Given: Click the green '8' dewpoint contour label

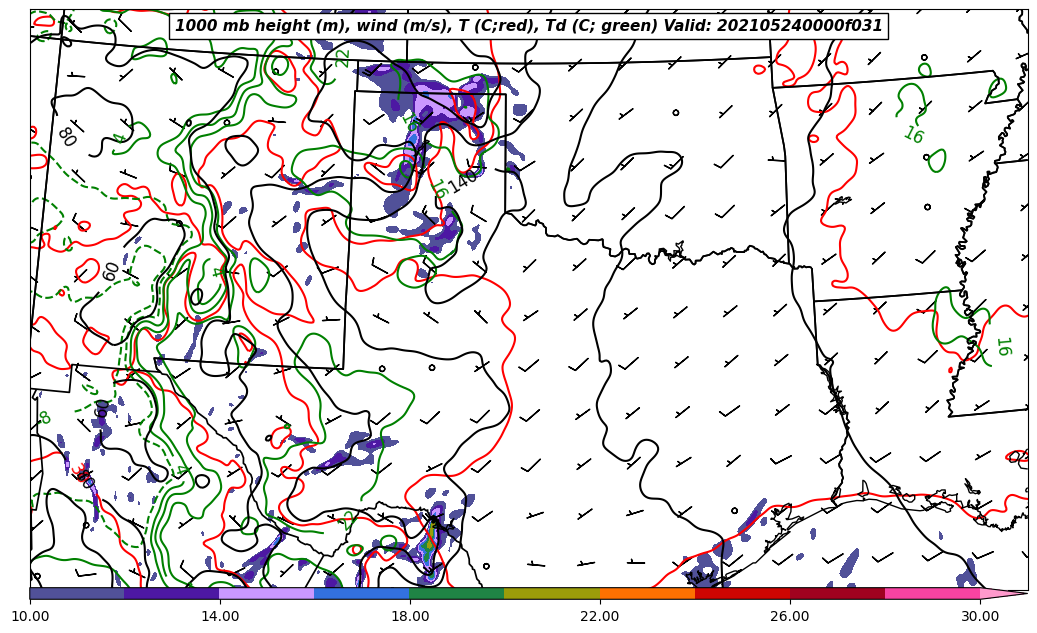Looking at the screenshot, I should click(44, 417).
